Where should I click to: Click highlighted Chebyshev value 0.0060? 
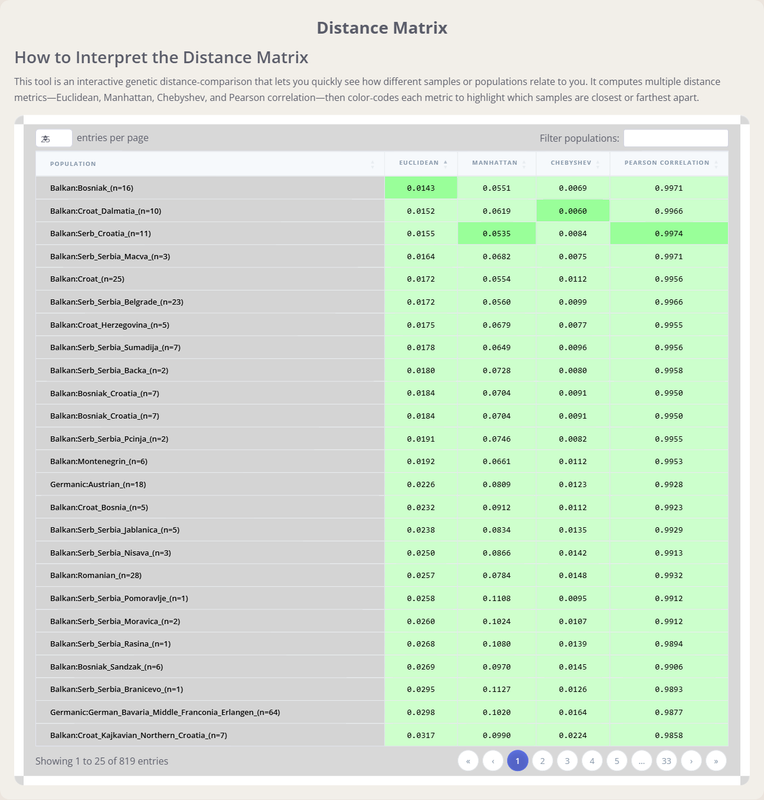point(573,211)
